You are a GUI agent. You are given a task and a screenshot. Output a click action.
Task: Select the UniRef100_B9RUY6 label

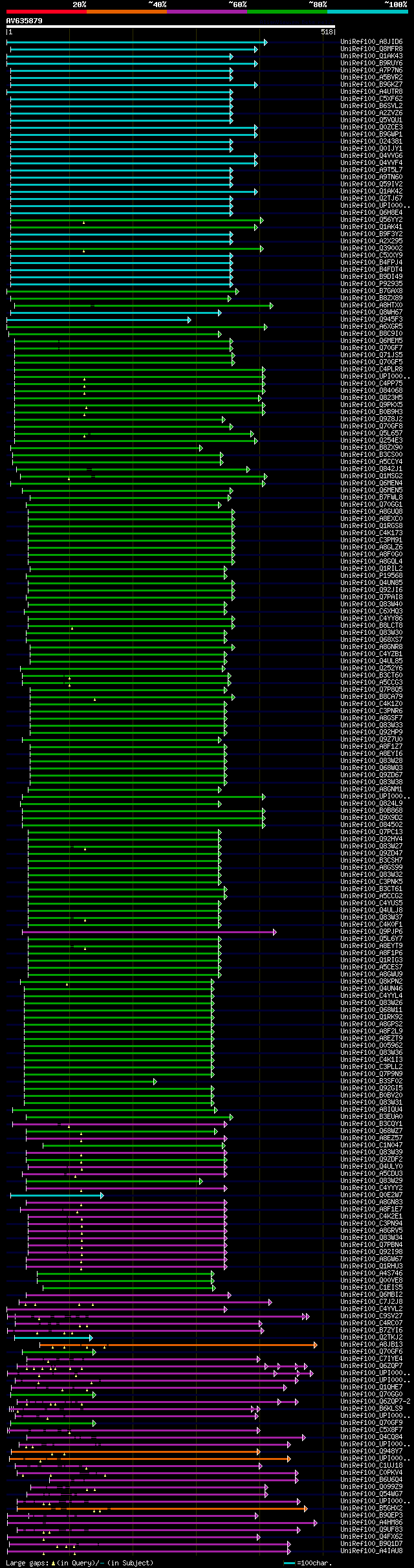tap(371, 63)
